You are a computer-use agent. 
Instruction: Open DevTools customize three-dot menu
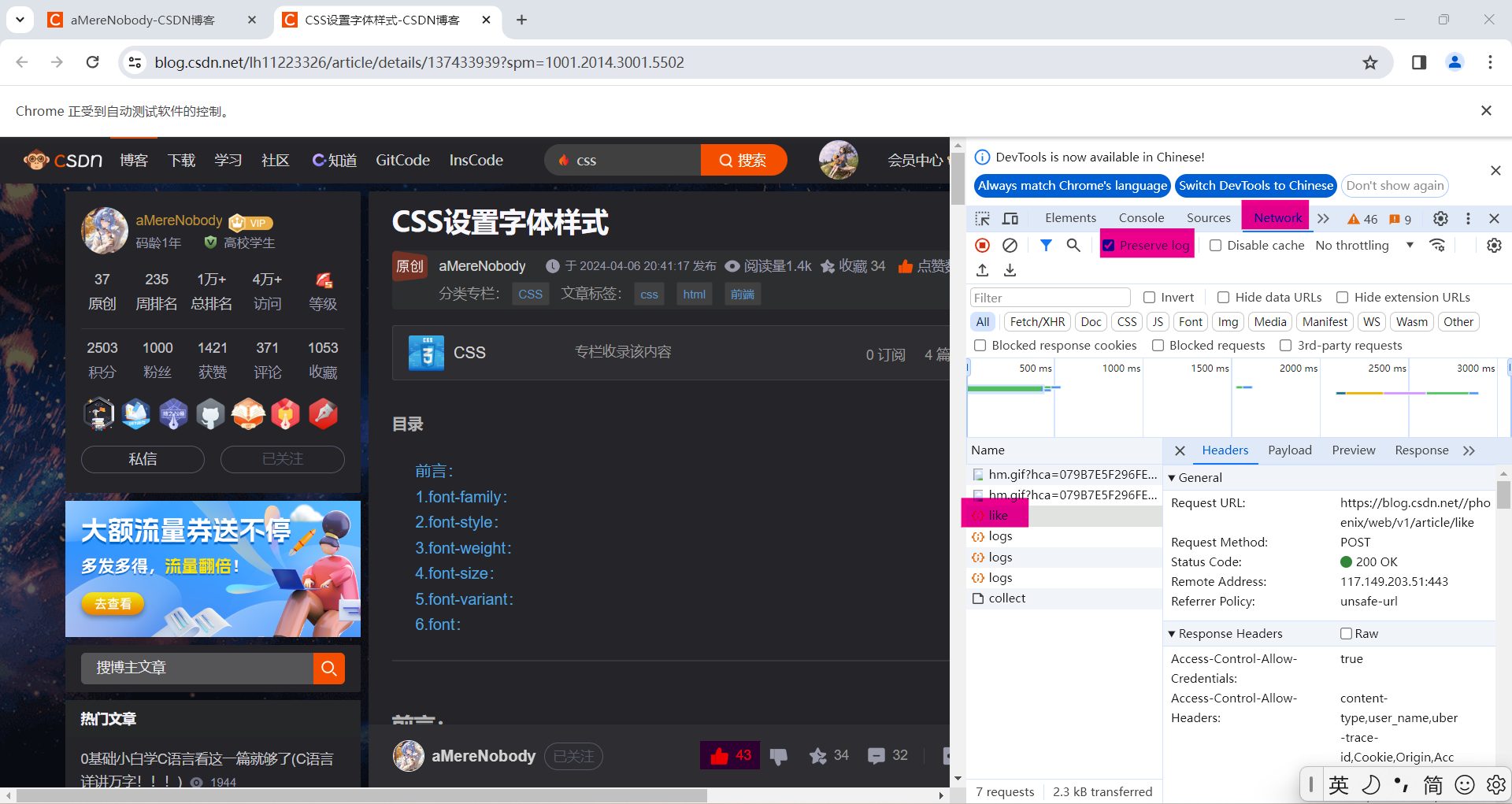pos(1468,218)
